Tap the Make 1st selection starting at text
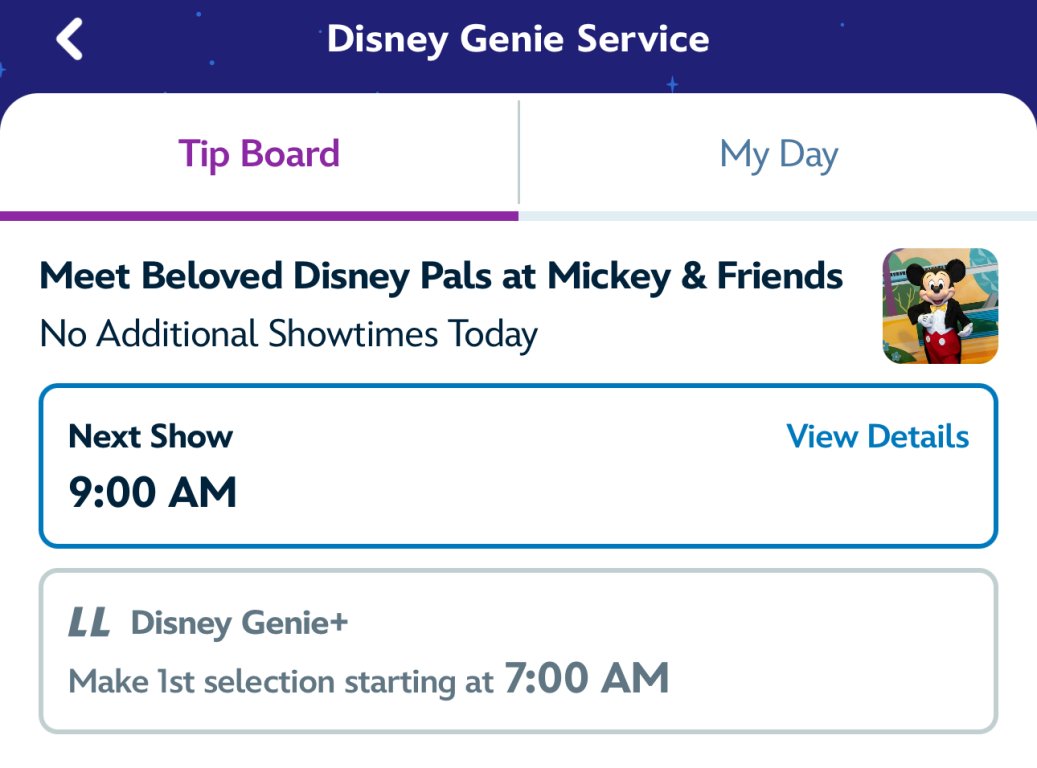The image size is (1037, 768). pos(281,682)
